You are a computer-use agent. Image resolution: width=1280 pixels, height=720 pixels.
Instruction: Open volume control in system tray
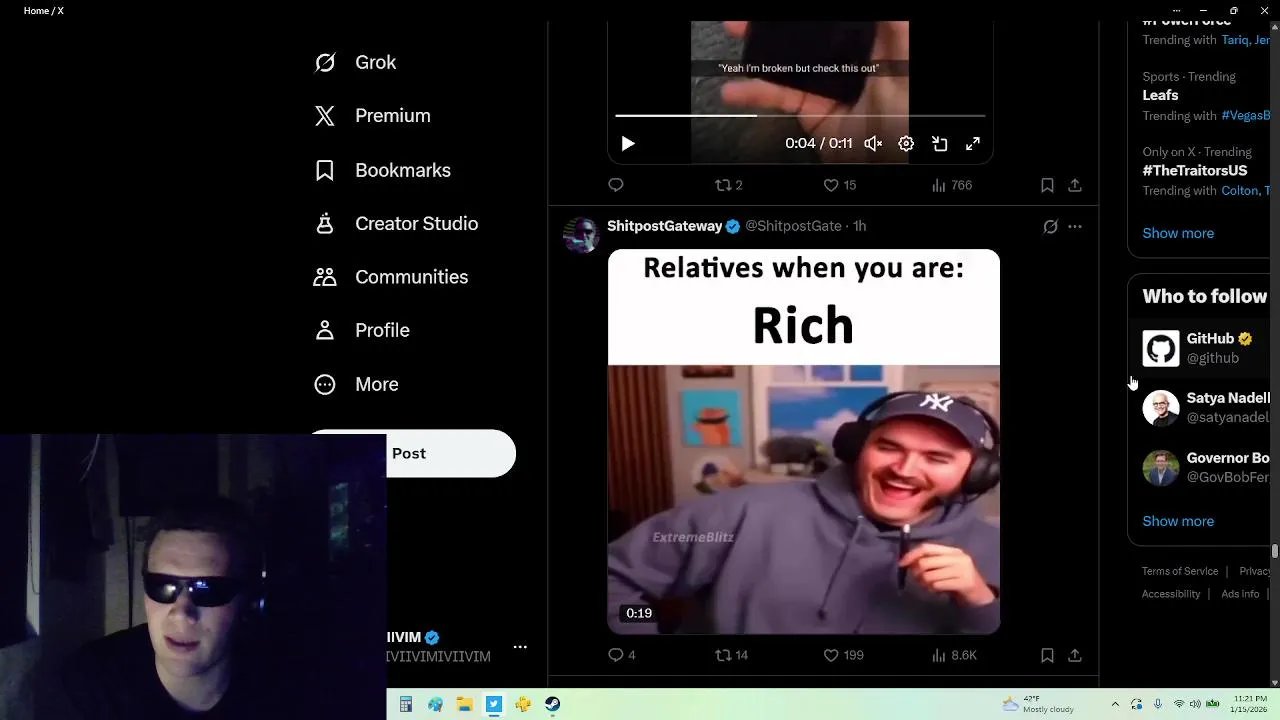[1197, 704]
